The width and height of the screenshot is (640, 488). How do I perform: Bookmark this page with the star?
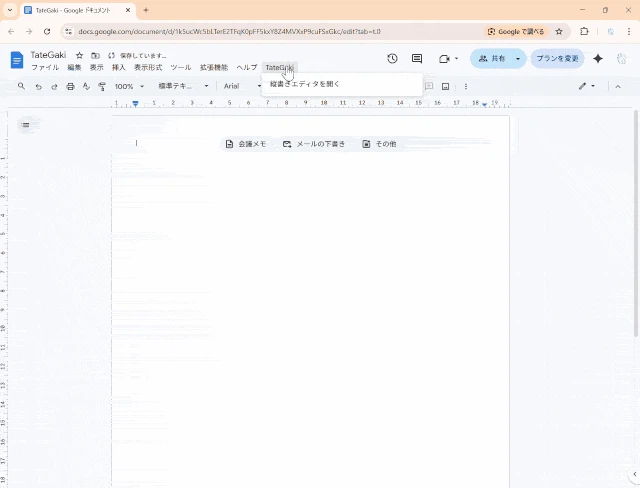[559, 31]
